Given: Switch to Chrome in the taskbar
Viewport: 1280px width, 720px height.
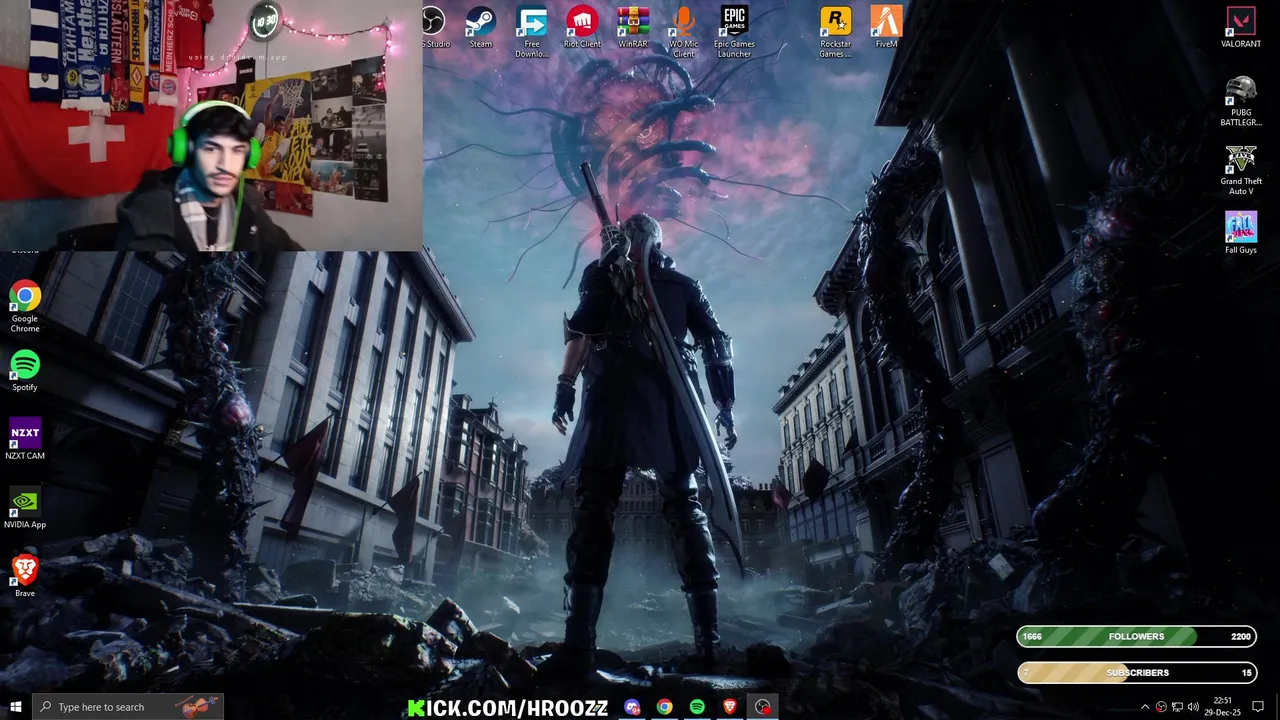Looking at the screenshot, I should point(665,707).
